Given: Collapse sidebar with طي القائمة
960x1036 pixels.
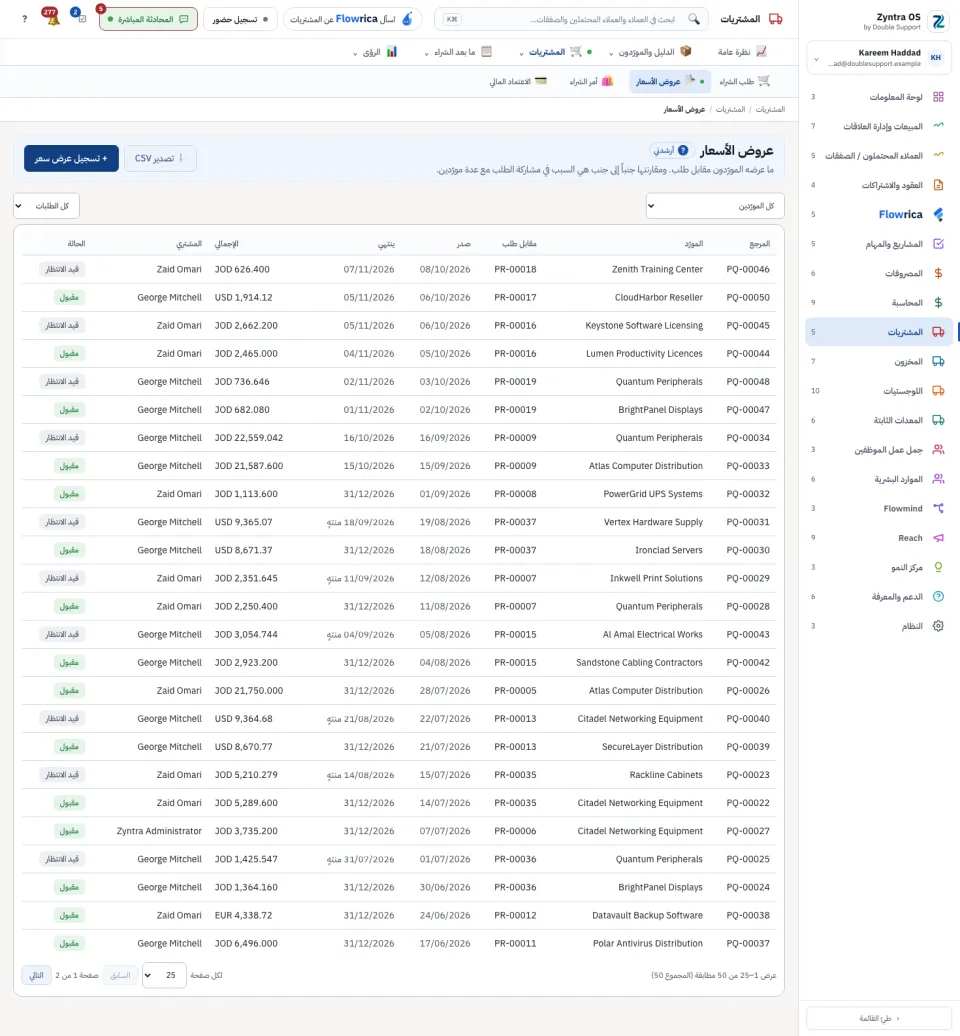Looking at the screenshot, I should coord(879,1018).
